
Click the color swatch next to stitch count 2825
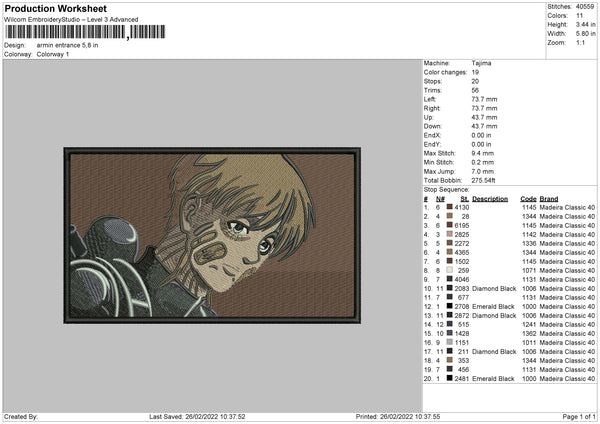(450, 234)
